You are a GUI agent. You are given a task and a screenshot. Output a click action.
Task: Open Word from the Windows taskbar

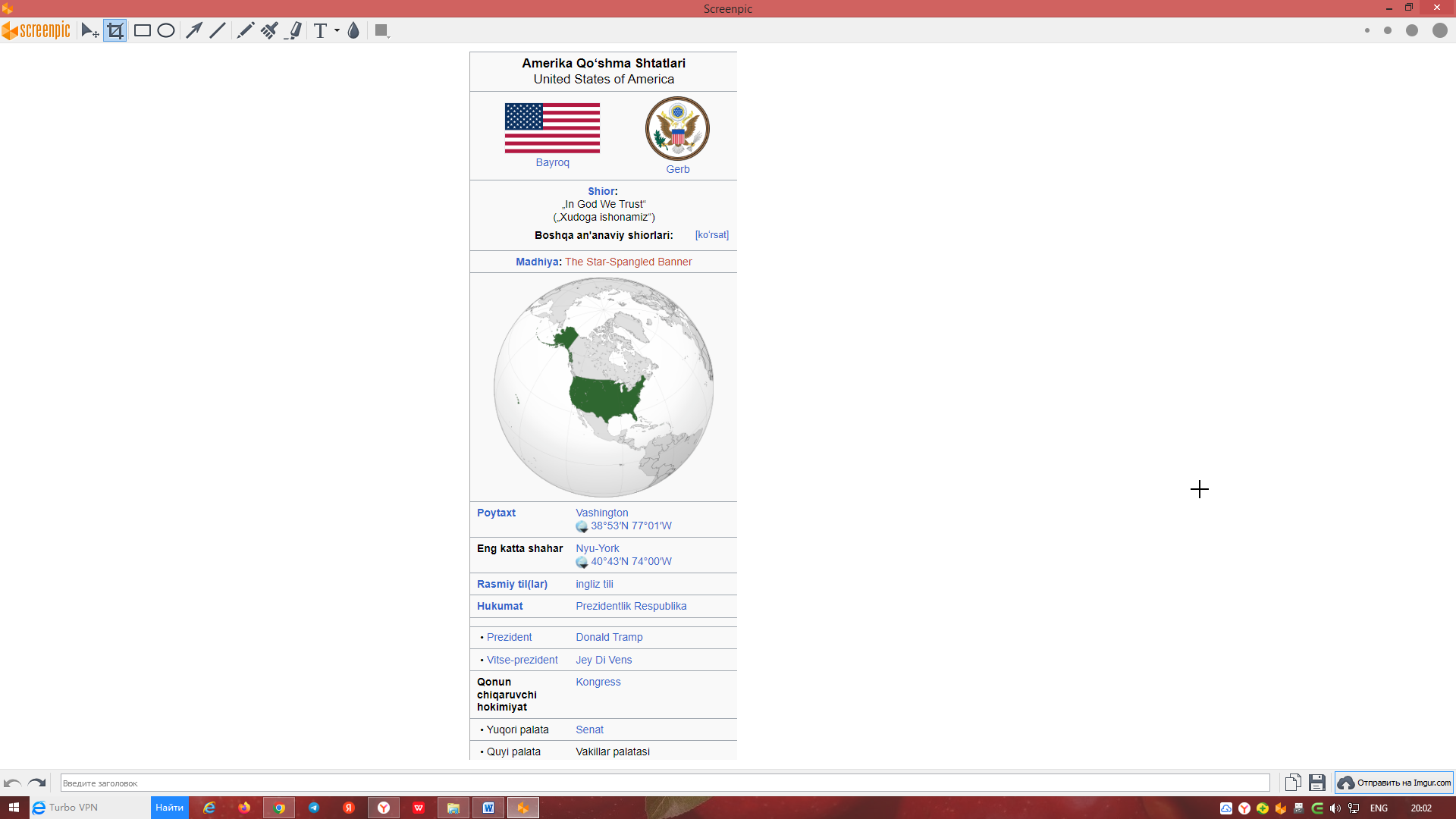click(x=488, y=808)
